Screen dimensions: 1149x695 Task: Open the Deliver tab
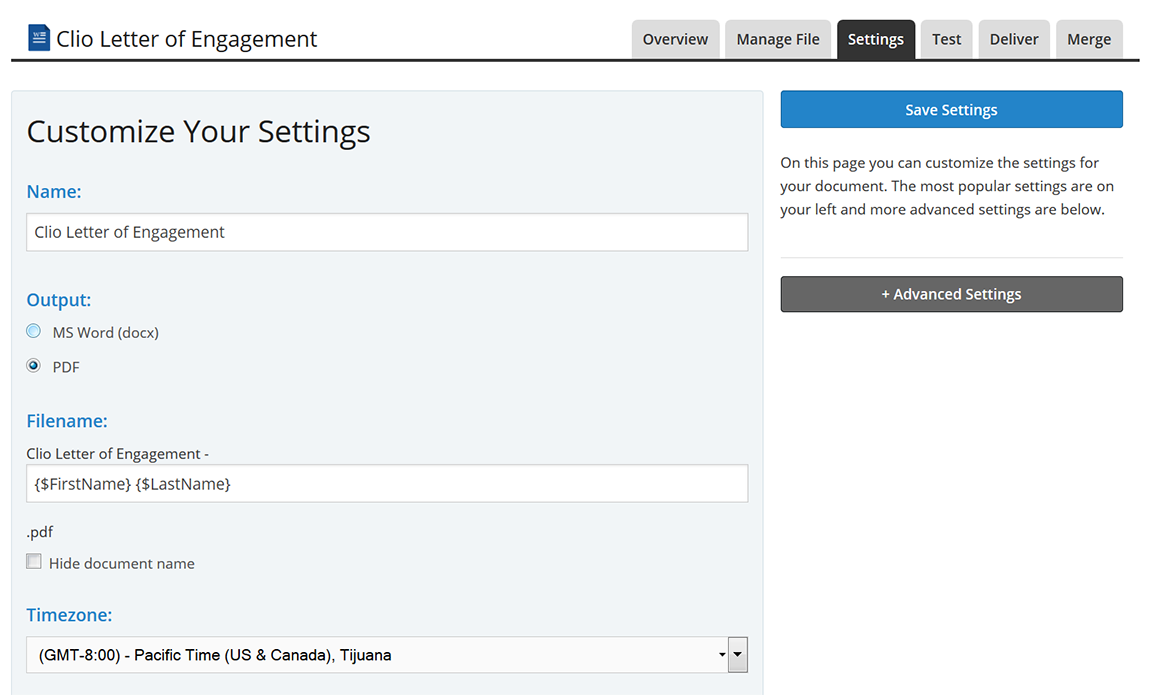tap(1014, 40)
